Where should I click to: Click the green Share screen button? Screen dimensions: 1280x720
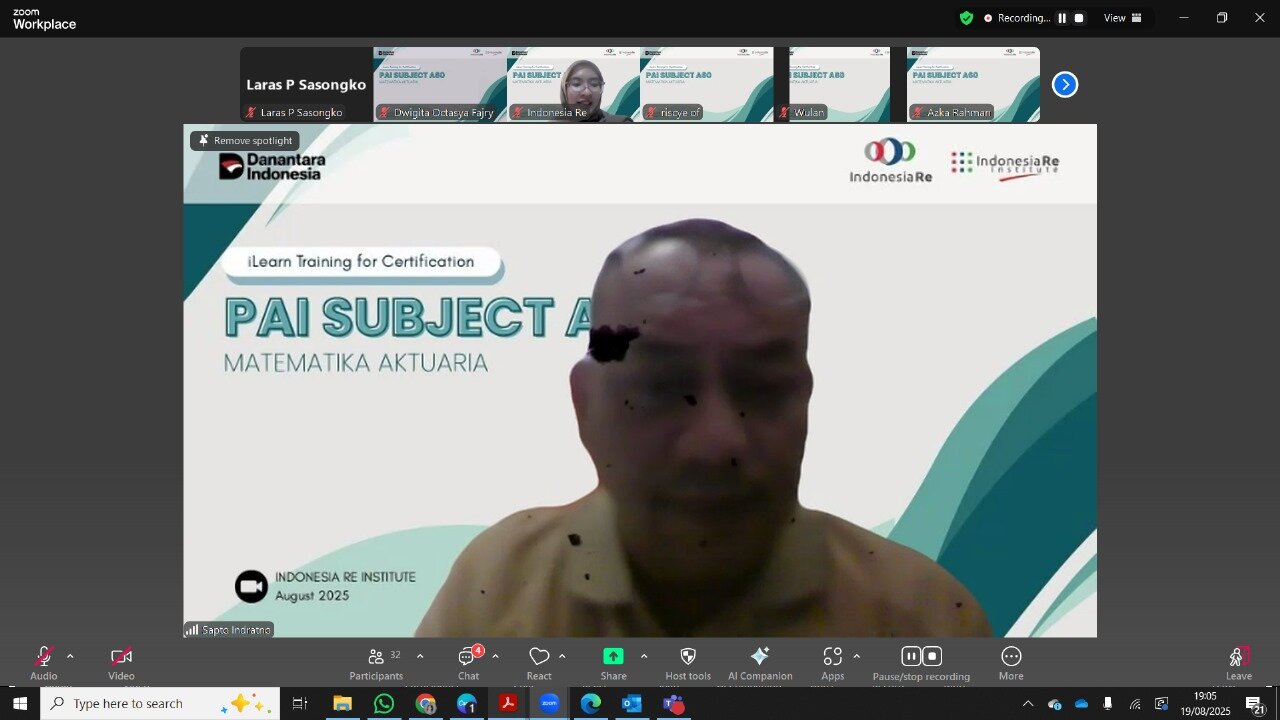tap(613, 657)
